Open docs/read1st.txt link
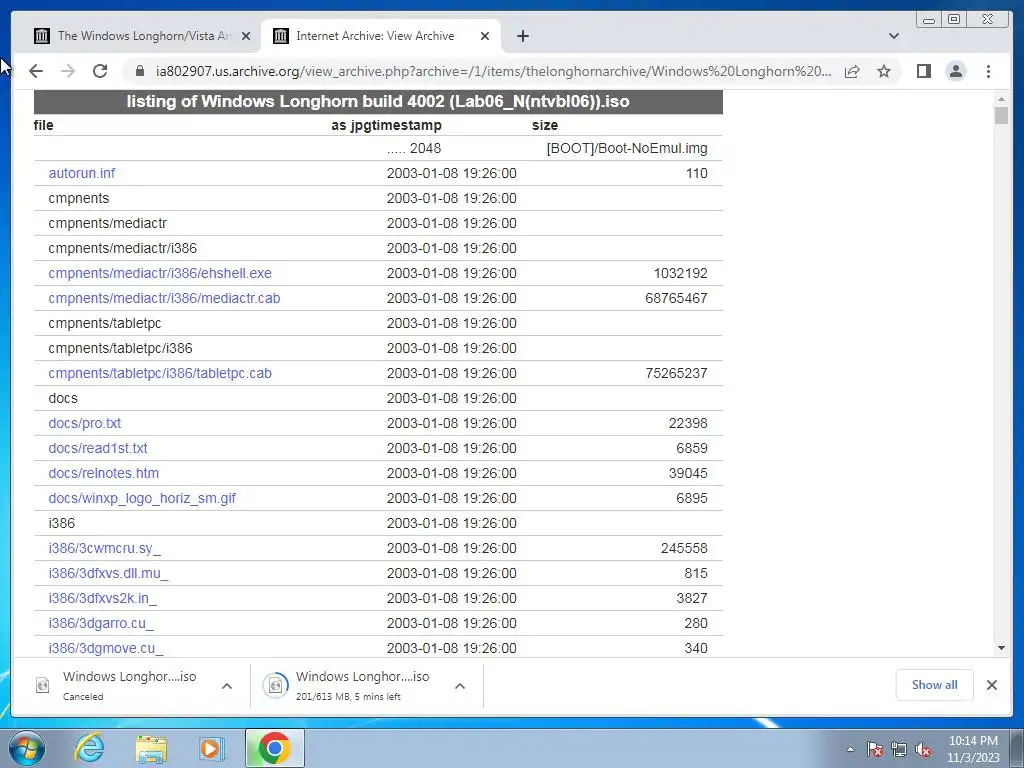 [98, 448]
